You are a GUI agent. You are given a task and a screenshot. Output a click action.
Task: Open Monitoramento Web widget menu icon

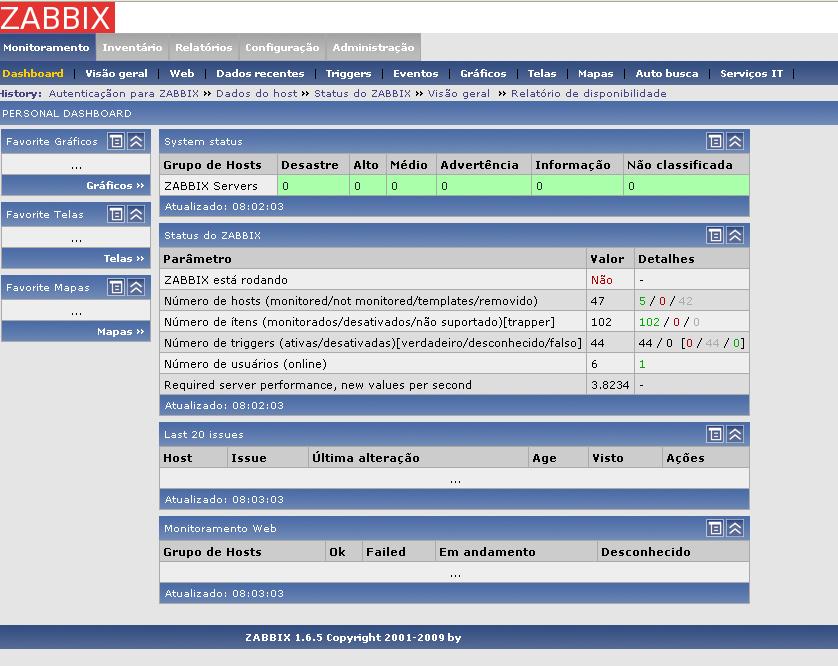point(715,529)
